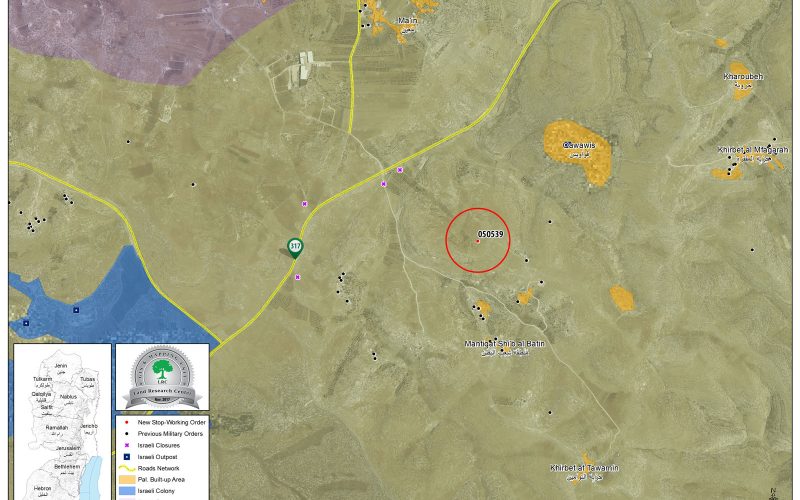
Task: Select the Israeli outpost square further inside the blue colony
Action: pos(76,310)
